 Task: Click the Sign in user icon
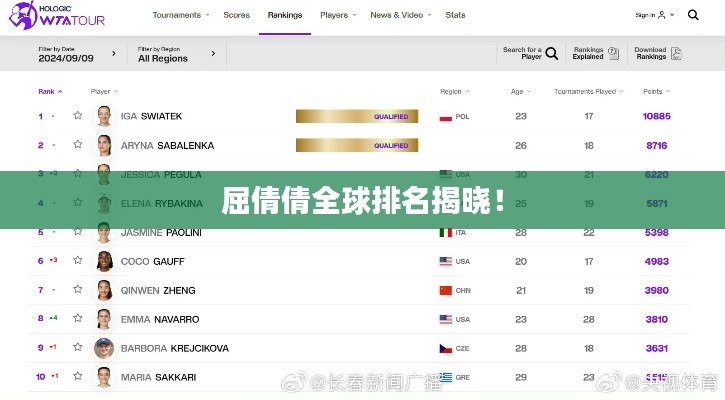point(662,15)
